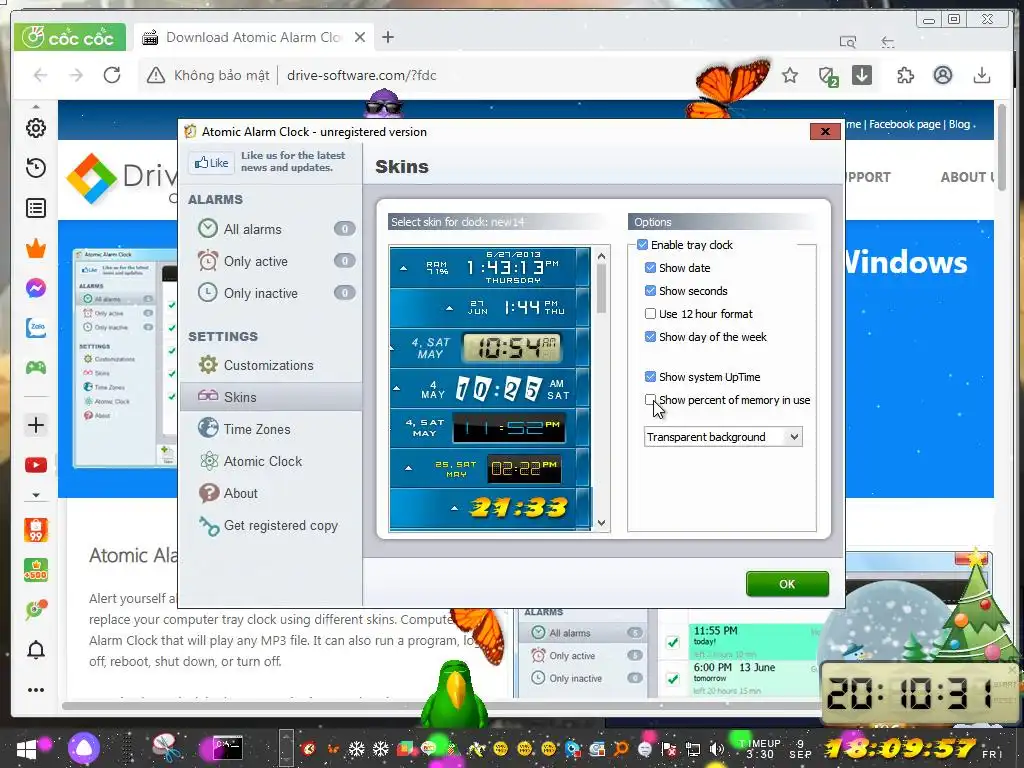
Task: Open the command prompt taskbar icon
Action: tap(228, 748)
